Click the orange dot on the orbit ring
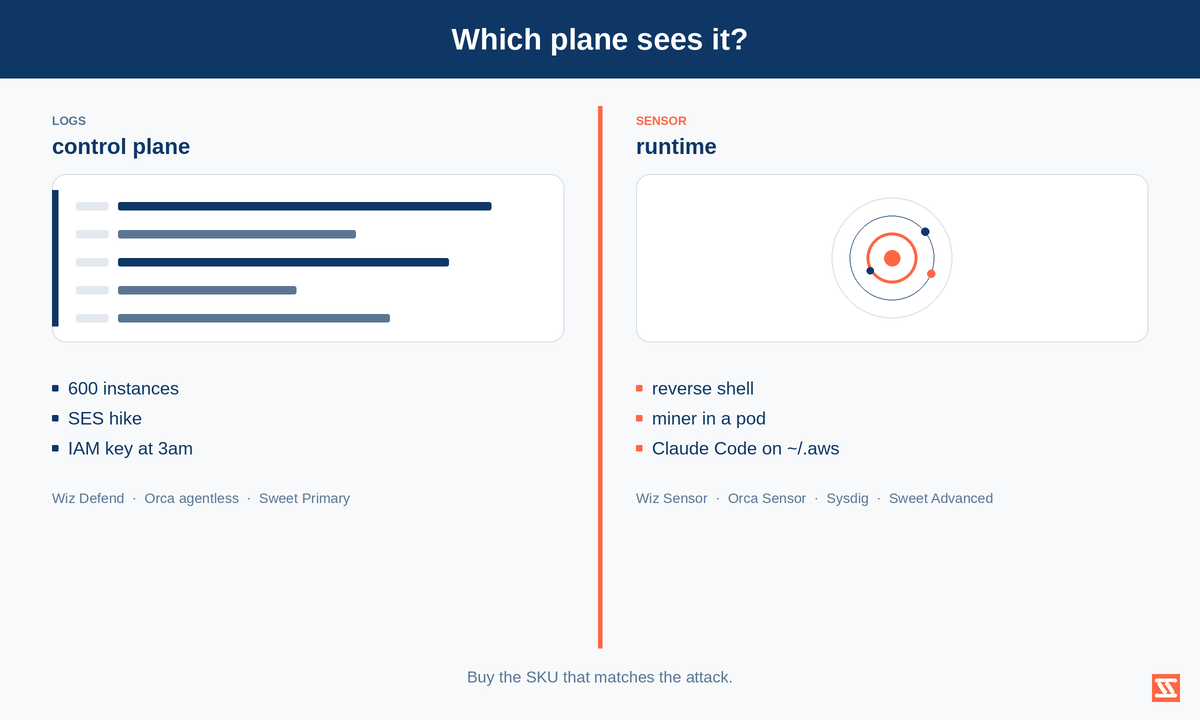Viewport: 1200px width, 720px height. click(x=931, y=273)
